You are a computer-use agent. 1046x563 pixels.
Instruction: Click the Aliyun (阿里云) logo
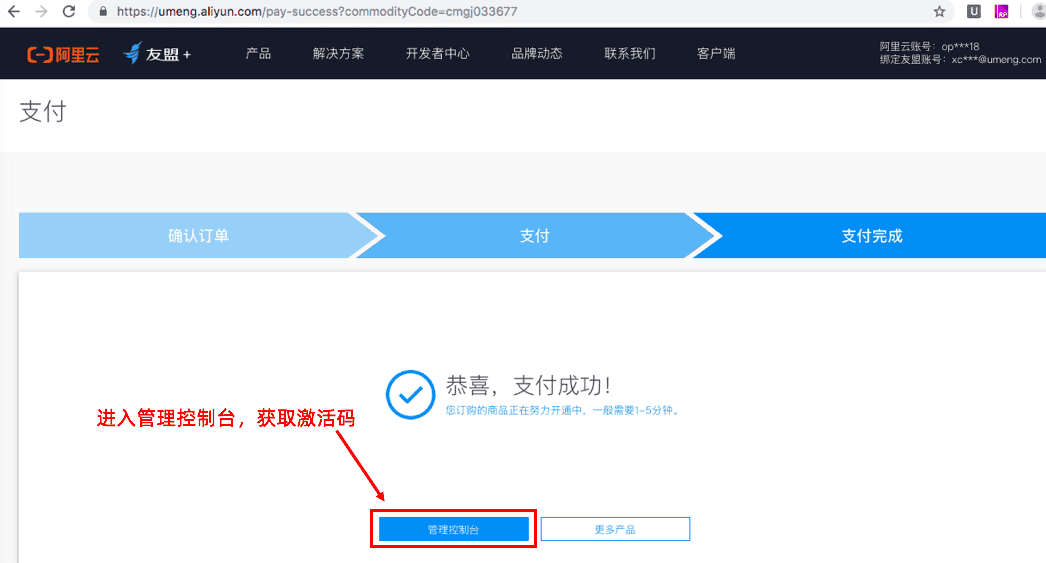click(x=63, y=54)
